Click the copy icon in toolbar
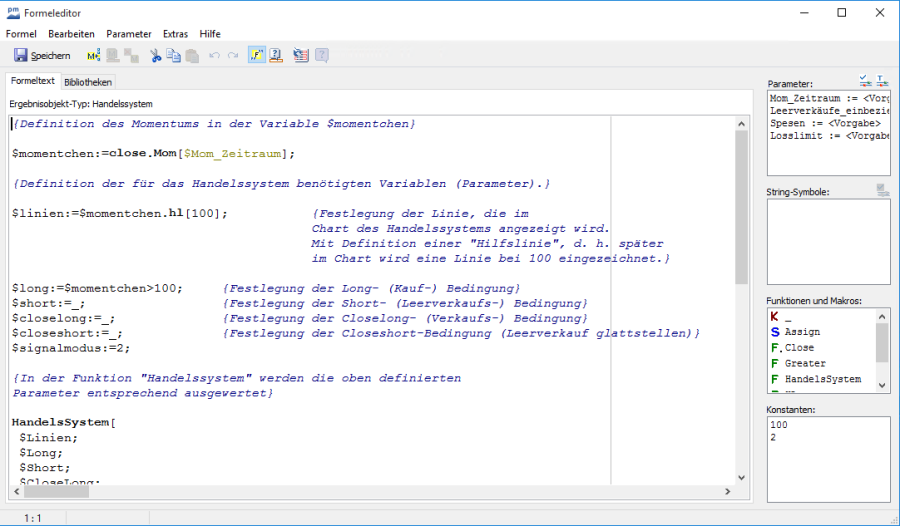 (174, 56)
